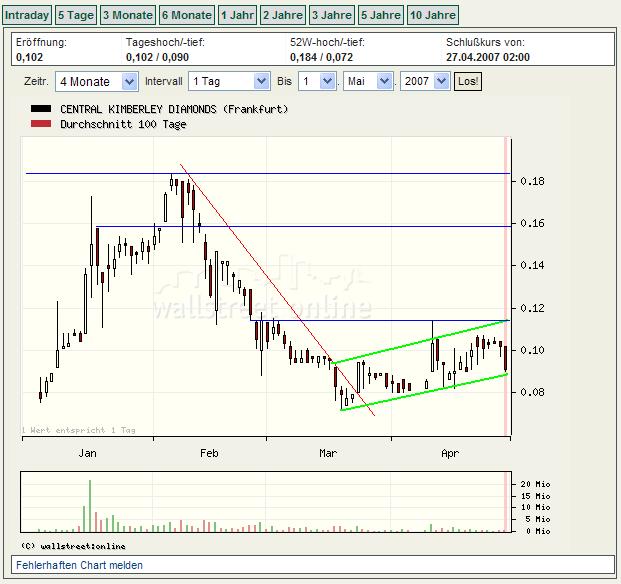
Task: Switch to the 5 Jahre tab
Action: 380,15
